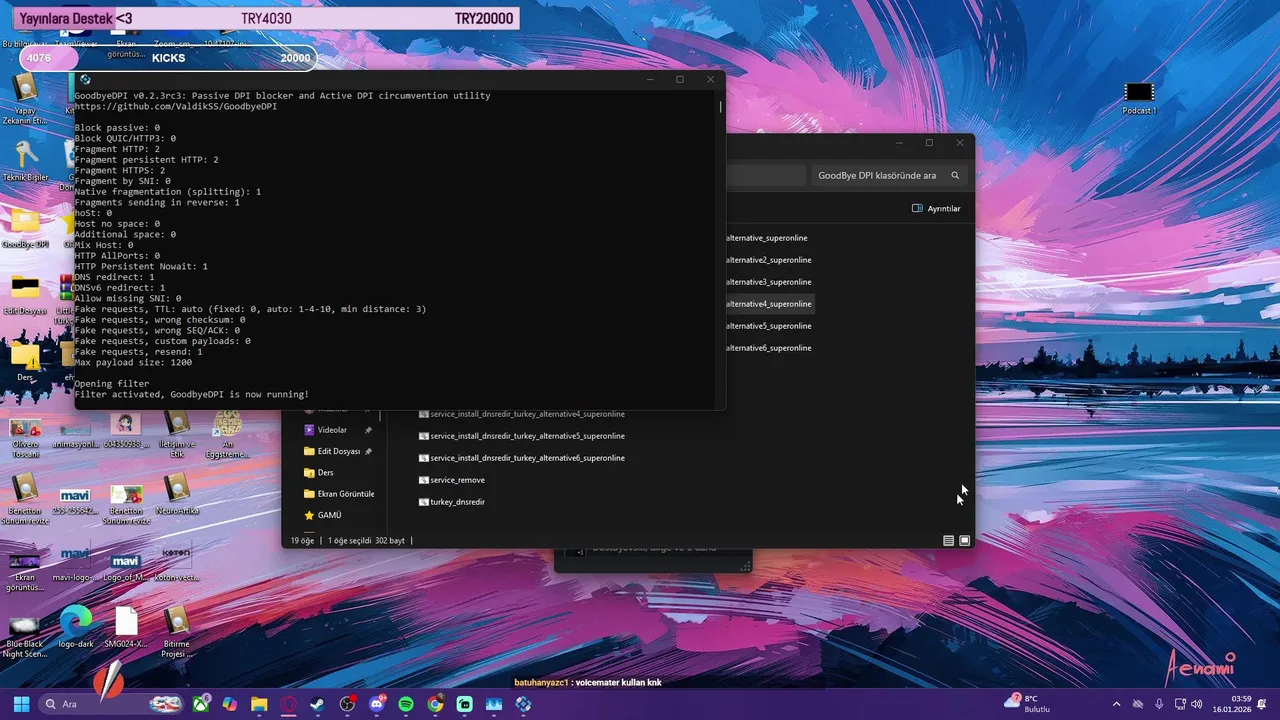Select the logo-dark Edge file icon
Image resolution: width=1280 pixels, height=720 pixels.
click(x=76, y=627)
